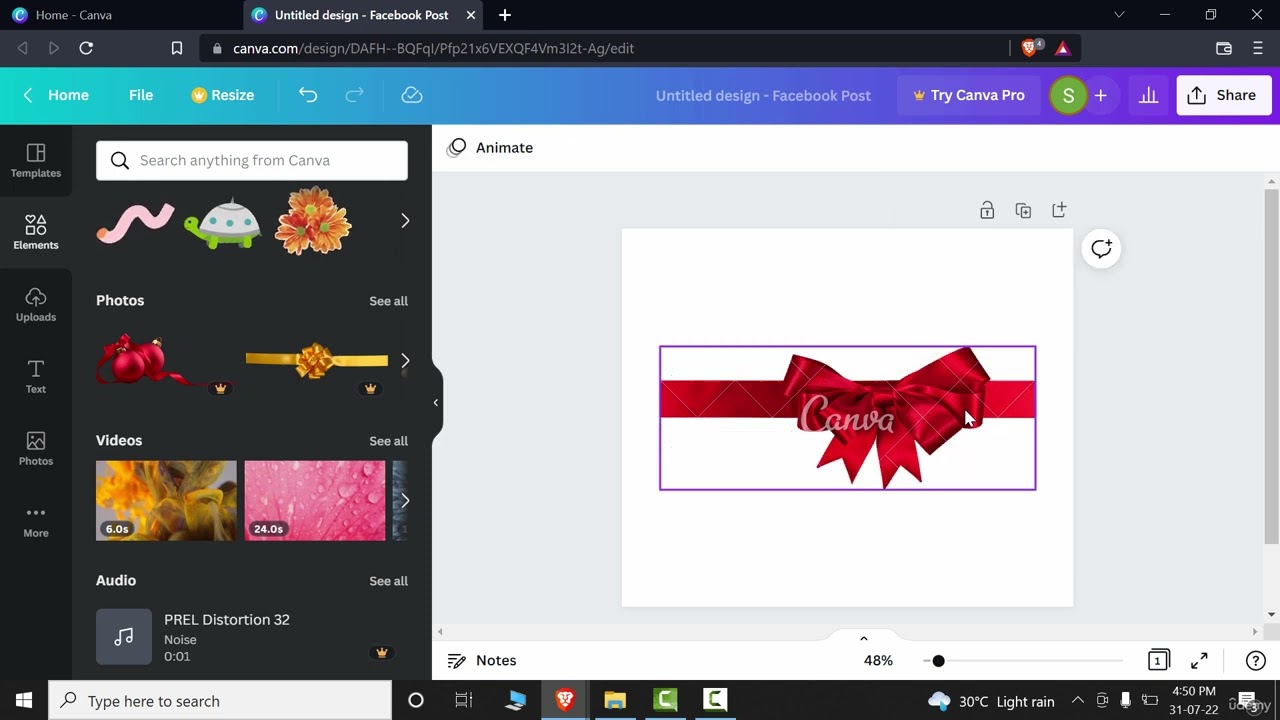Open the help question mark
The width and height of the screenshot is (1280, 720).
1255,660
